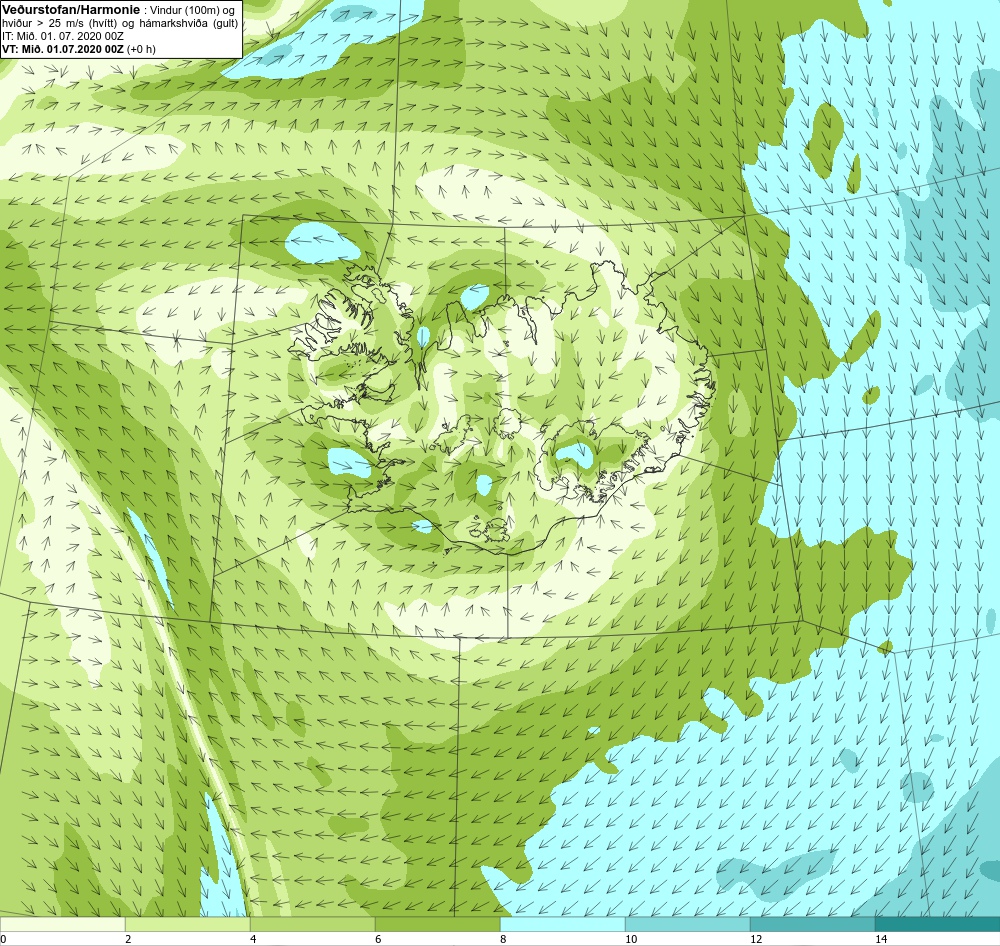Click the Veðurstofan/Harmonie title text
The image size is (1000, 946).
[70, 10]
